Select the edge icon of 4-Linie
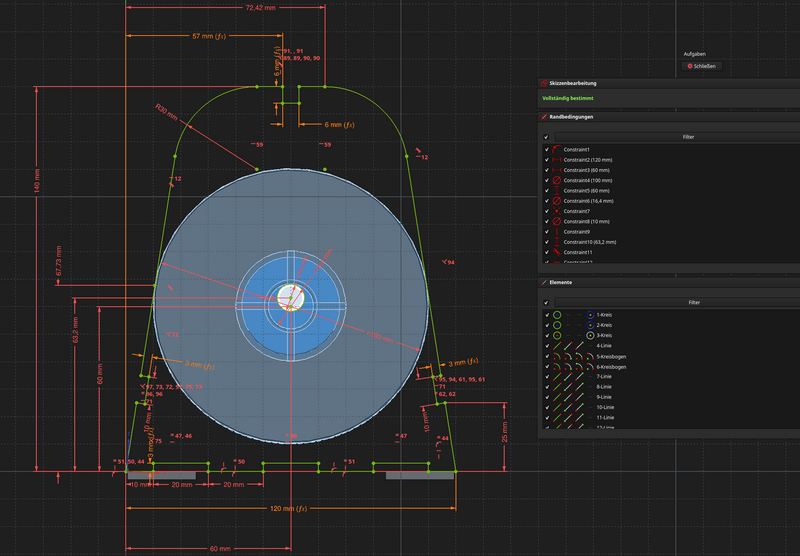This screenshot has height=556, width=800. pyautogui.click(x=557, y=346)
